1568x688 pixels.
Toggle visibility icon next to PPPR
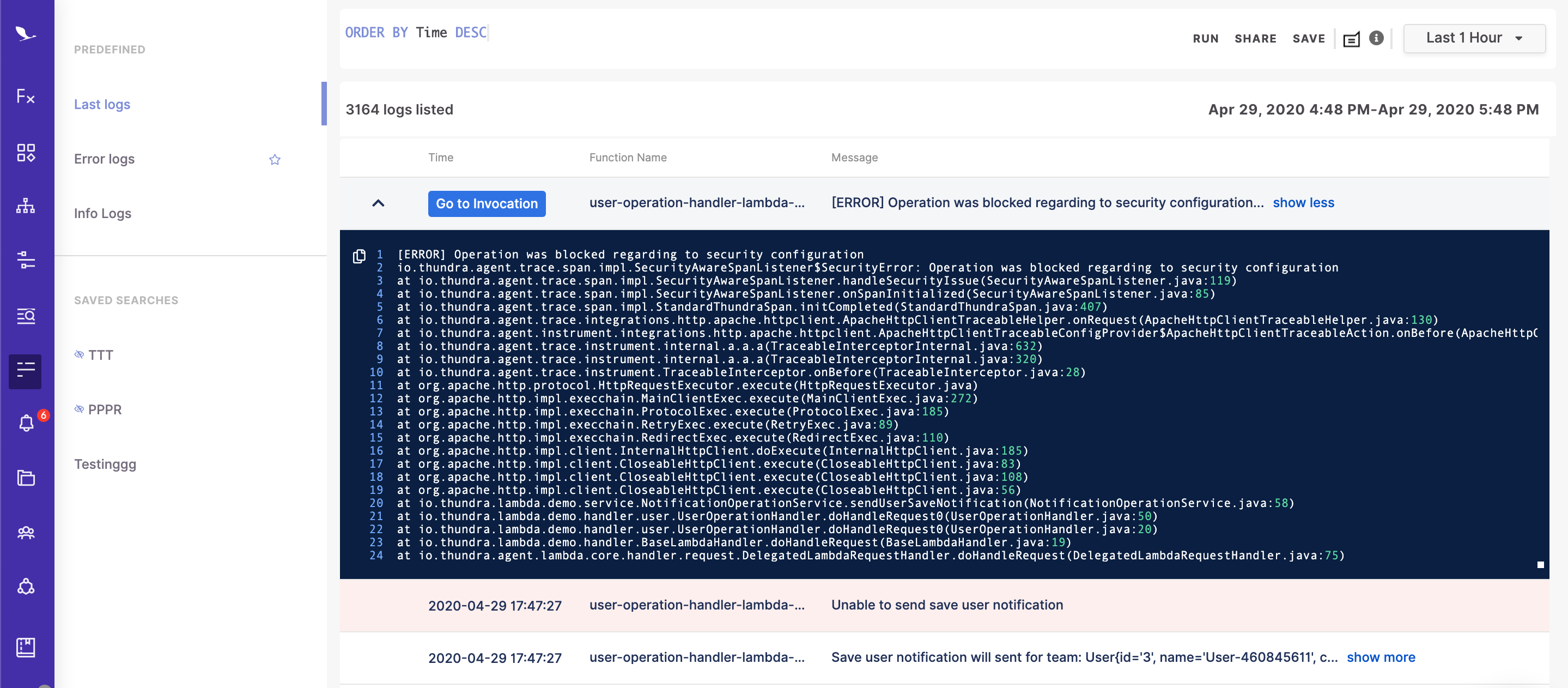click(x=79, y=409)
